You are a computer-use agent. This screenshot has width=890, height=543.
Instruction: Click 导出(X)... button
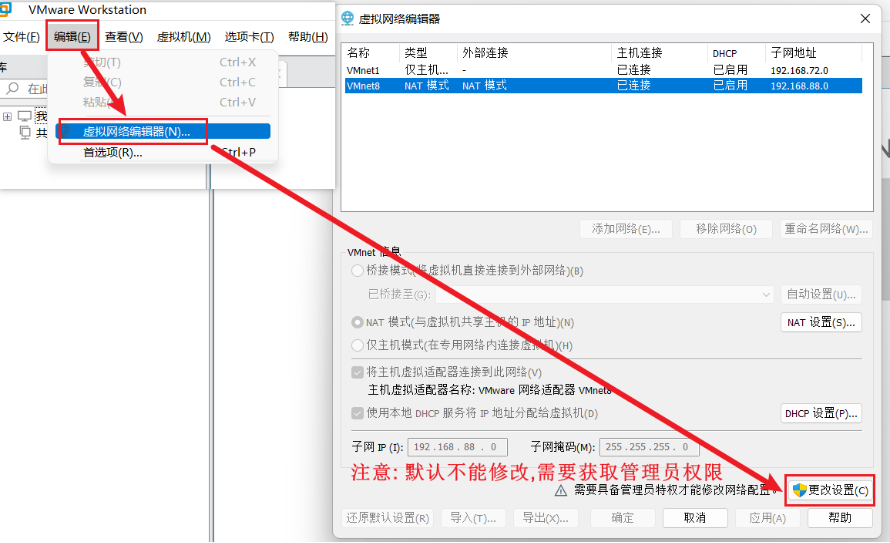tap(545, 518)
